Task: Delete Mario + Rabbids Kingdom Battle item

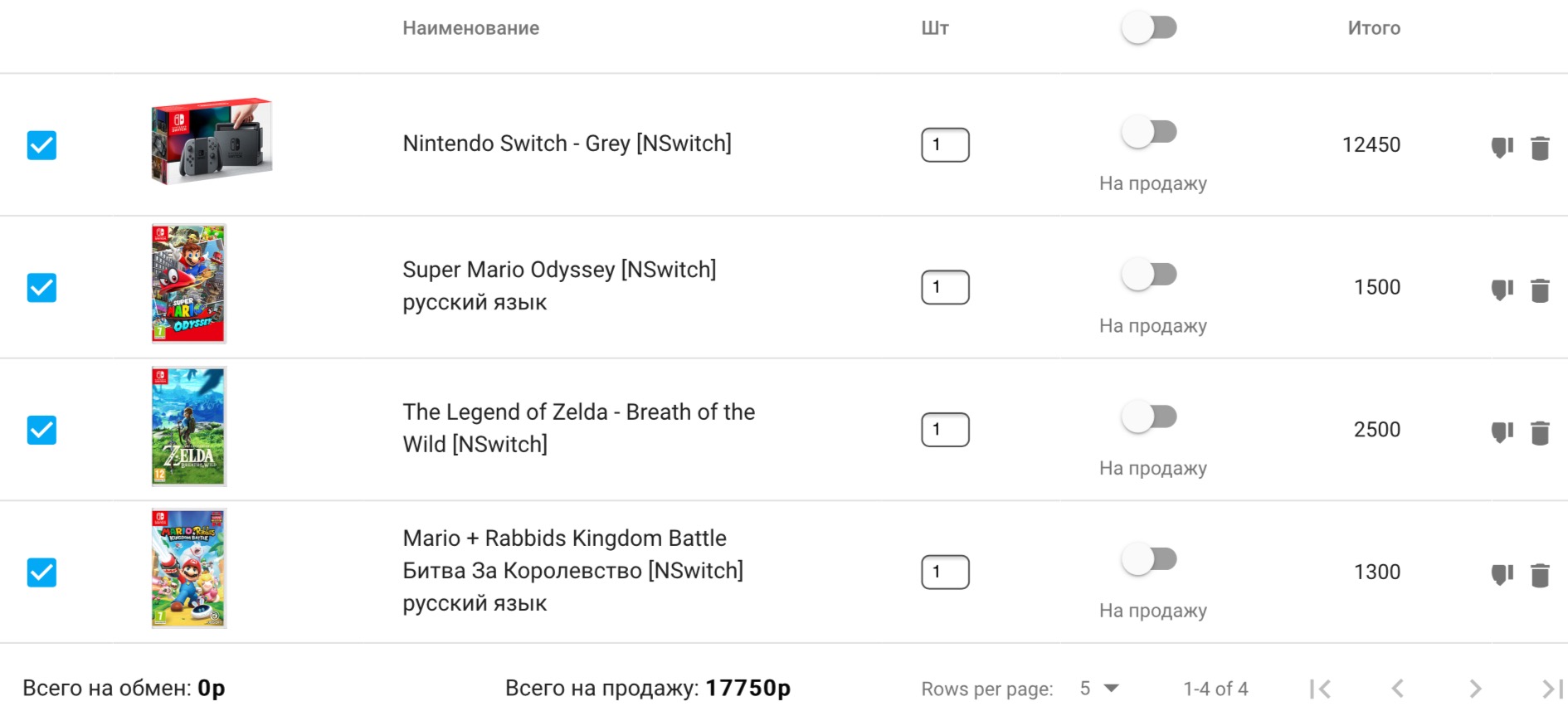Action: tap(1540, 575)
